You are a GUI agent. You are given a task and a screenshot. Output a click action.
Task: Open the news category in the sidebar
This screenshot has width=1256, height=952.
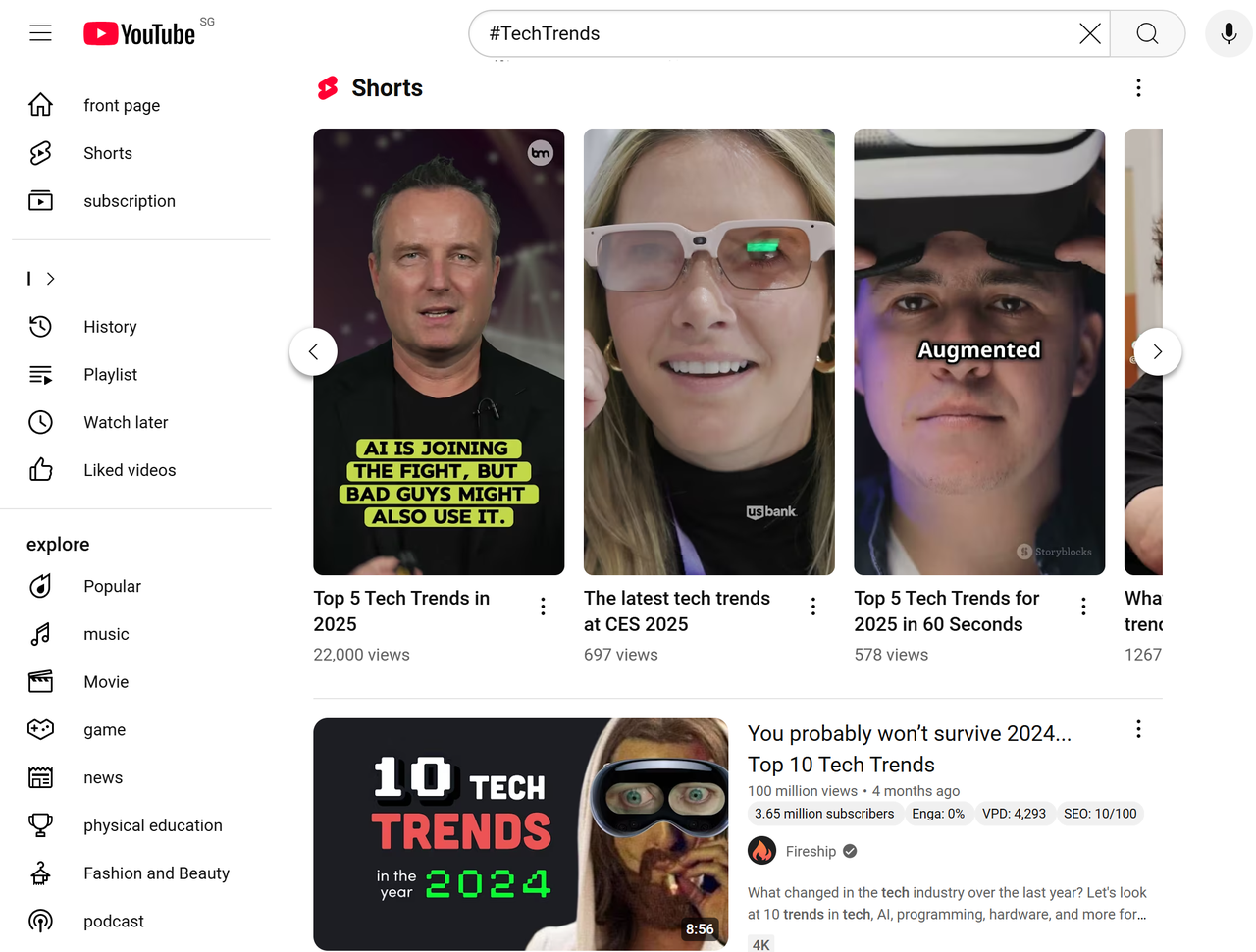[x=103, y=777]
